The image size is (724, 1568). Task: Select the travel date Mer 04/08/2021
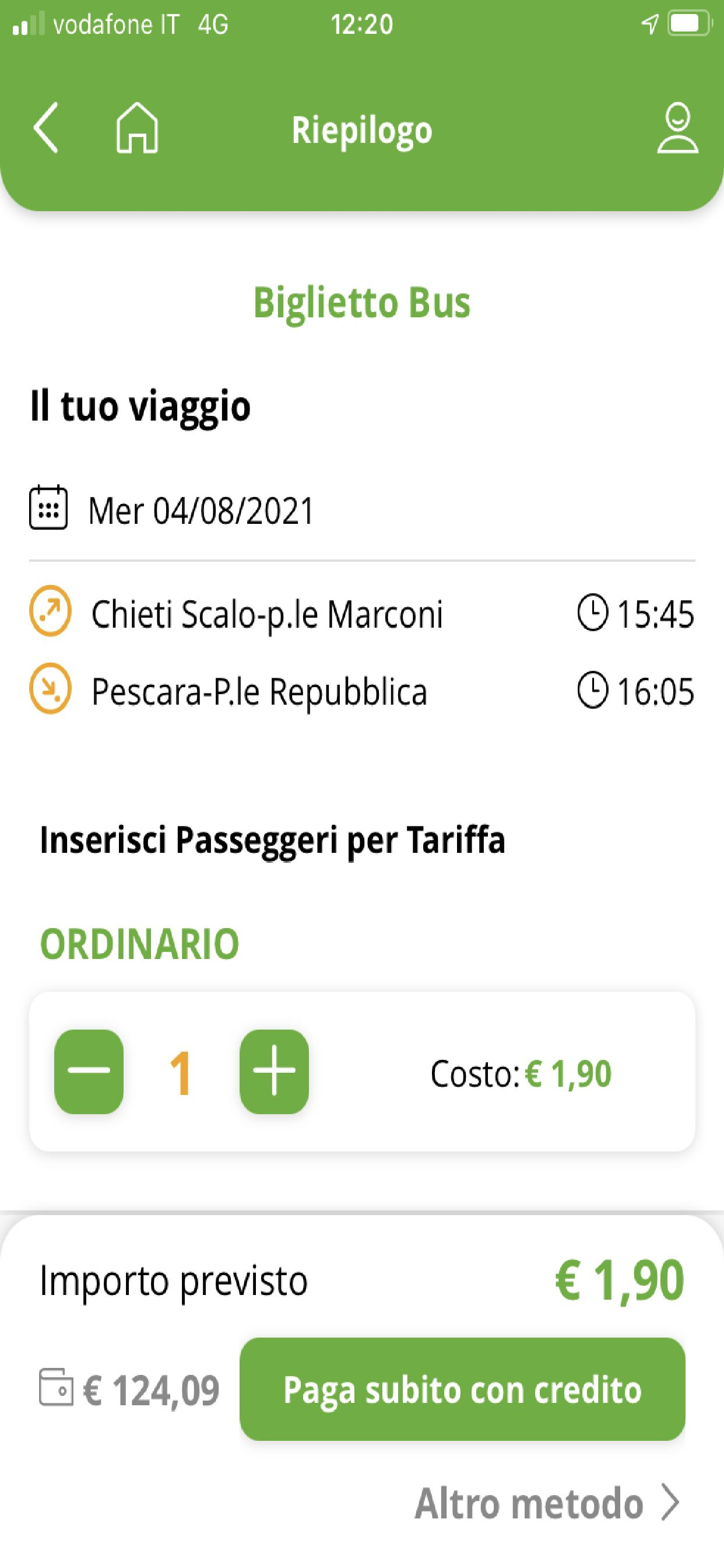pos(201,510)
